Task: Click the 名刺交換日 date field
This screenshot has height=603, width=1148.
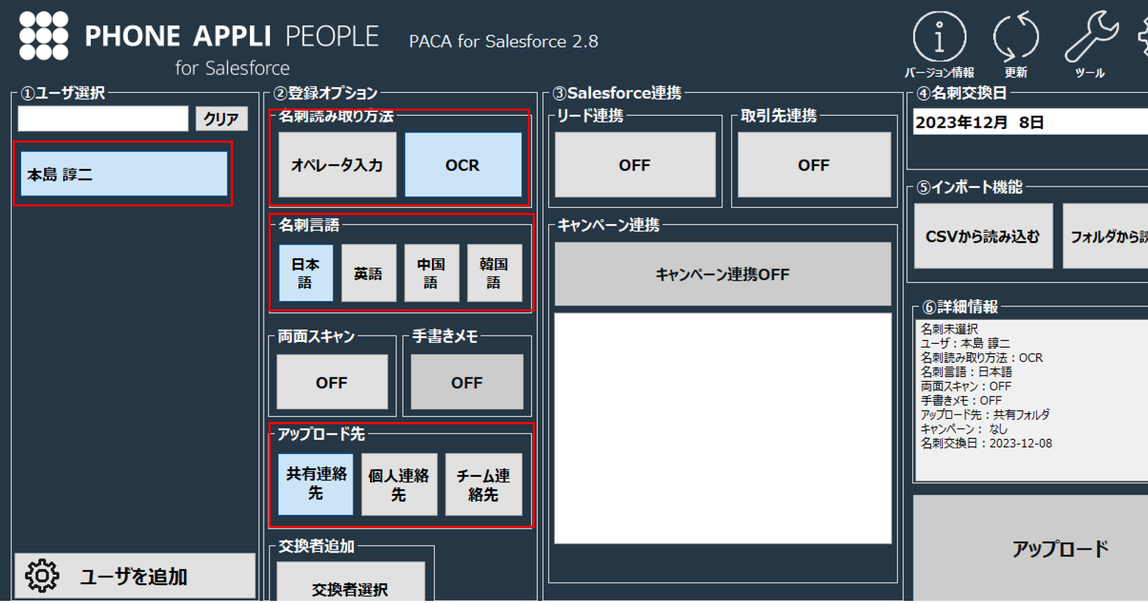Action: 1030,122
